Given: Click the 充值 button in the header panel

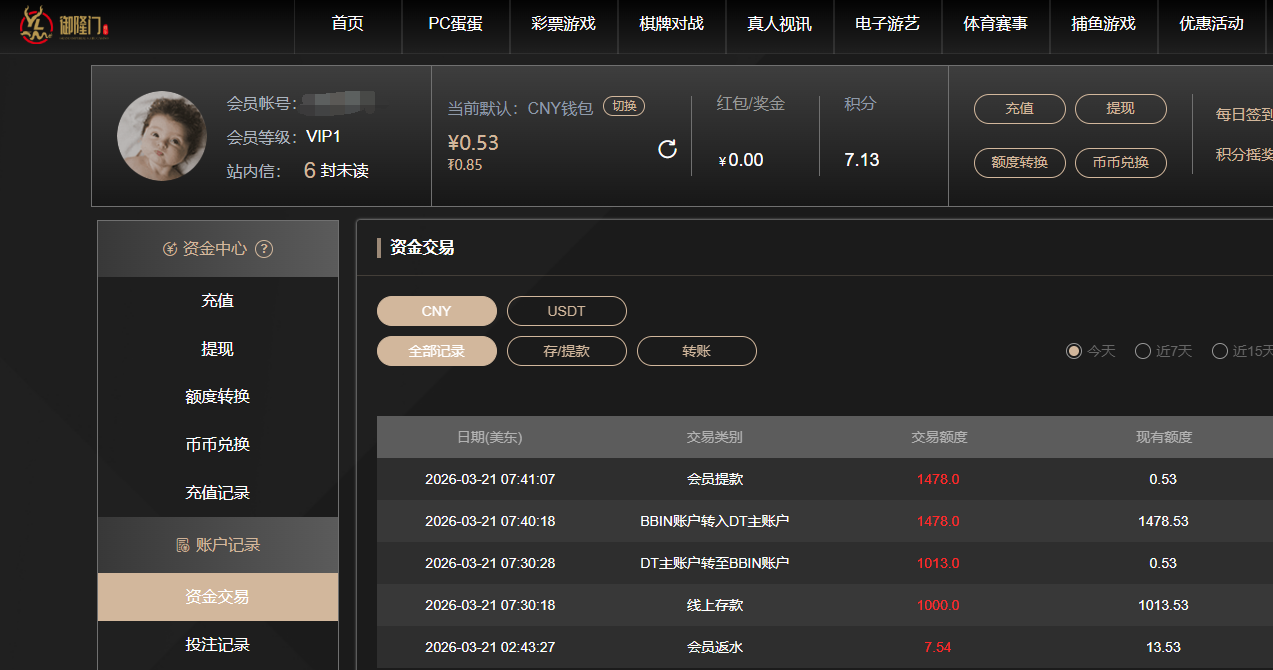Looking at the screenshot, I should (x=1019, y=109).
